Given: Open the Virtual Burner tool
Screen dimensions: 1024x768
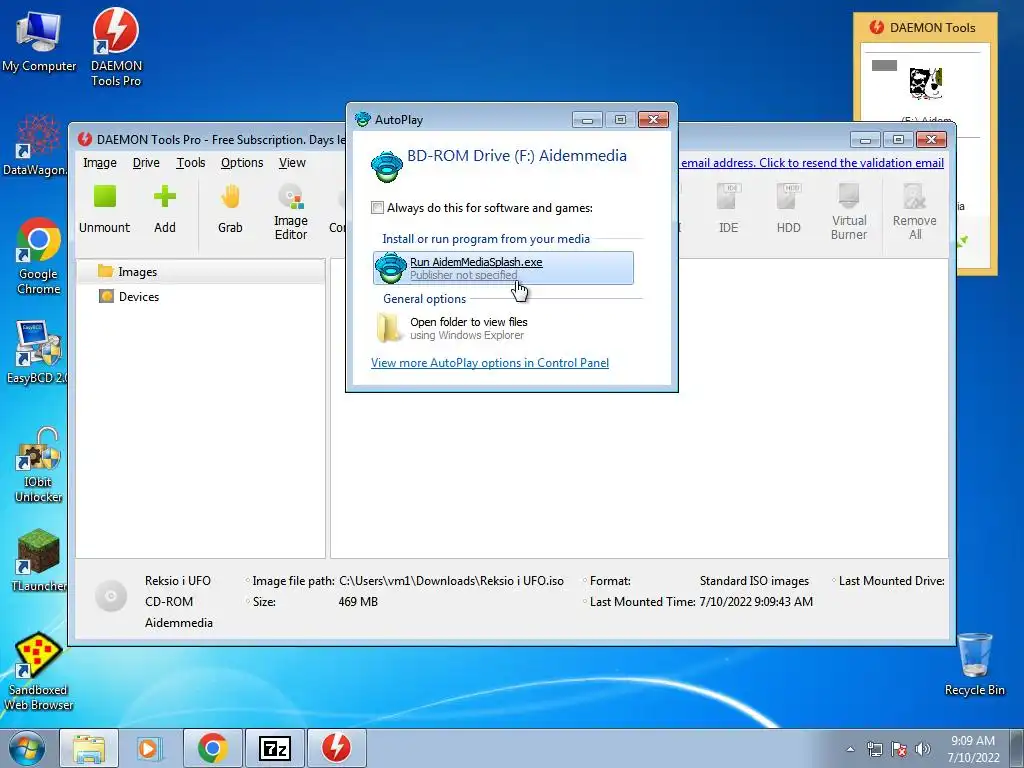Looking at the screenshot, I should (x=848, y=212).
